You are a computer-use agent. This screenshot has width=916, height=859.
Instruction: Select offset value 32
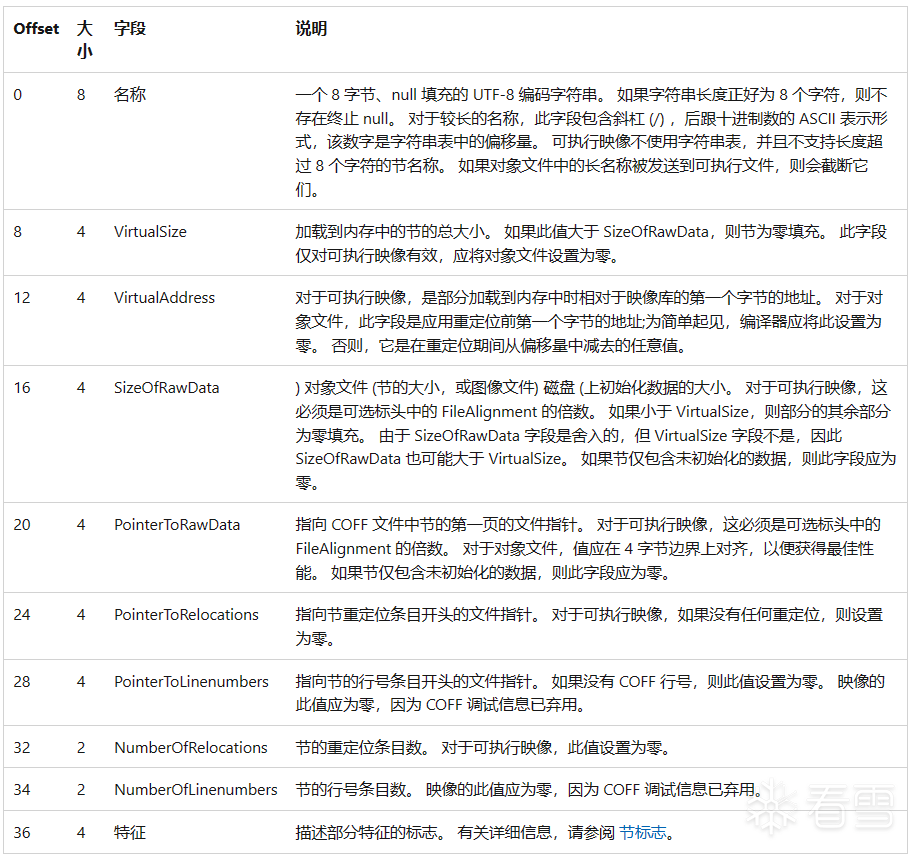click(x=22, y=747)
